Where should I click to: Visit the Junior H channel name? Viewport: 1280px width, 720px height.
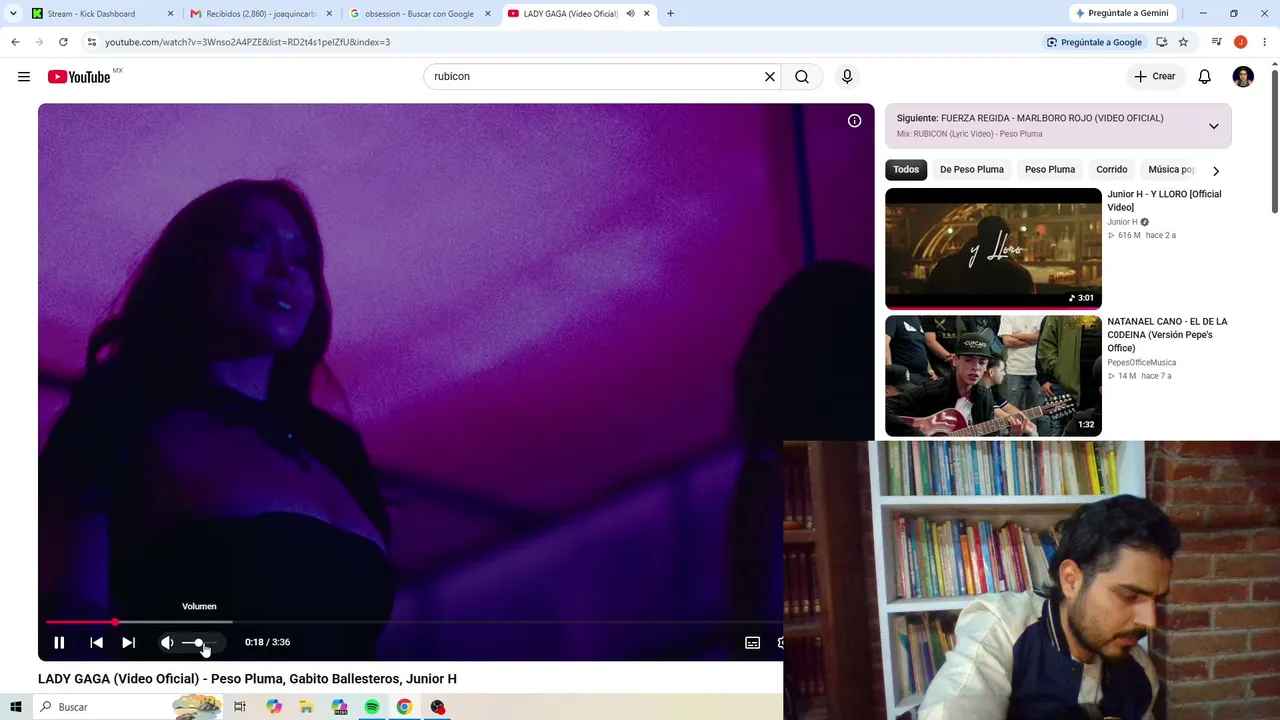1122,222
